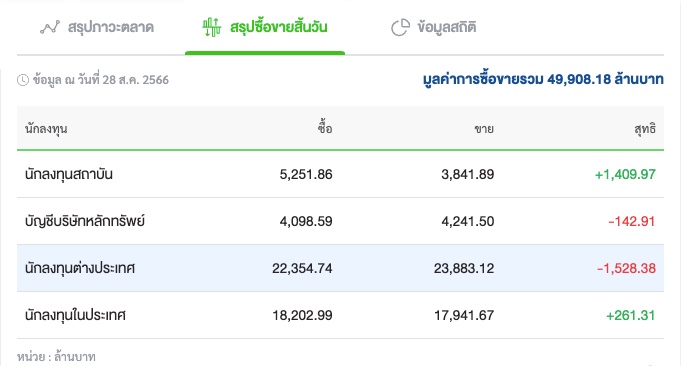681x366 pixels.
Task: Click the นักลงทุน column header
Action: (x=46, y=129)
